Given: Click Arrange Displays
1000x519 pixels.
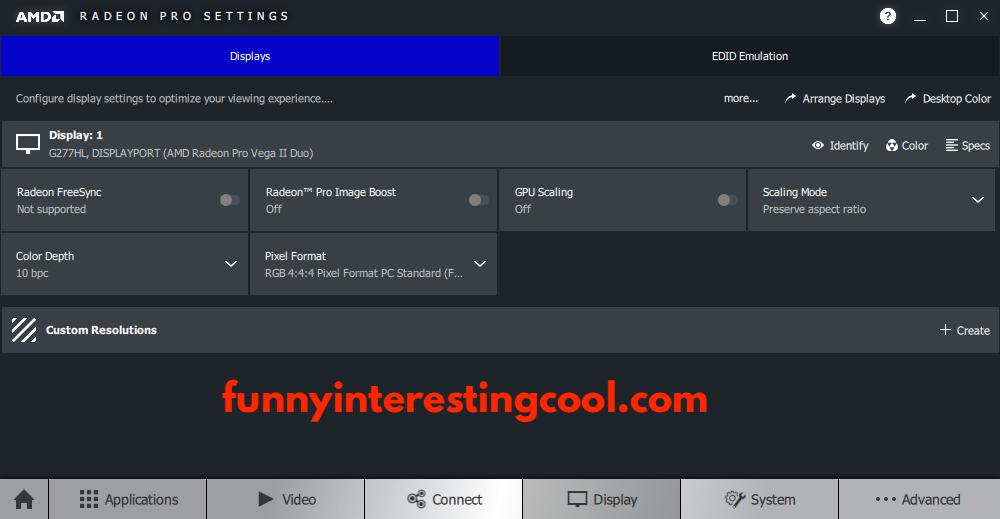Looking at the screenshot, I should (x=844, y=98).
